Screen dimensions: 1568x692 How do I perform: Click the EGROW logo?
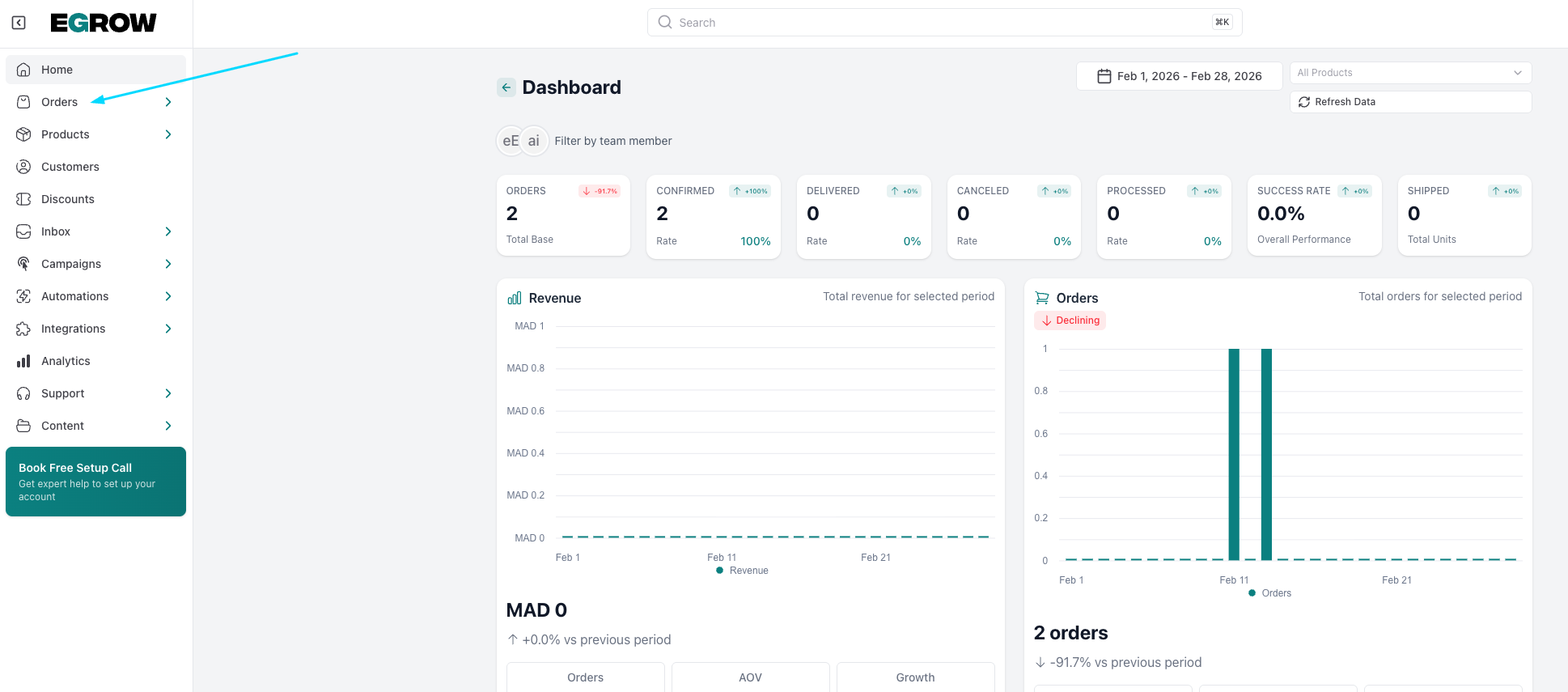coord(104,23)
